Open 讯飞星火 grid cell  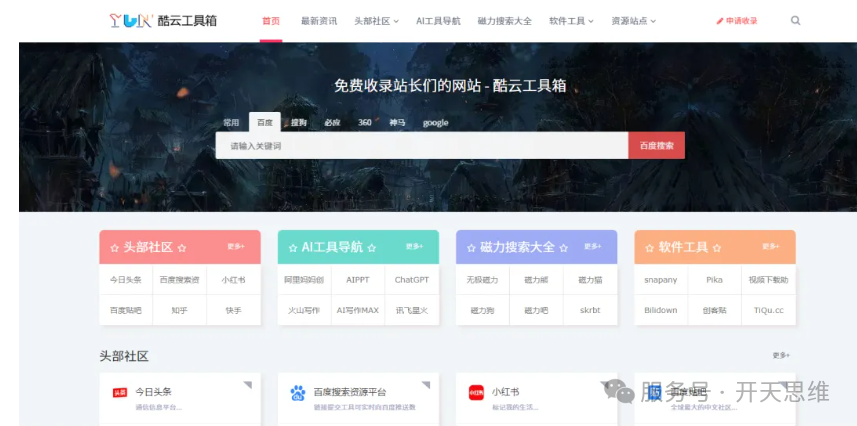[412, 310]
